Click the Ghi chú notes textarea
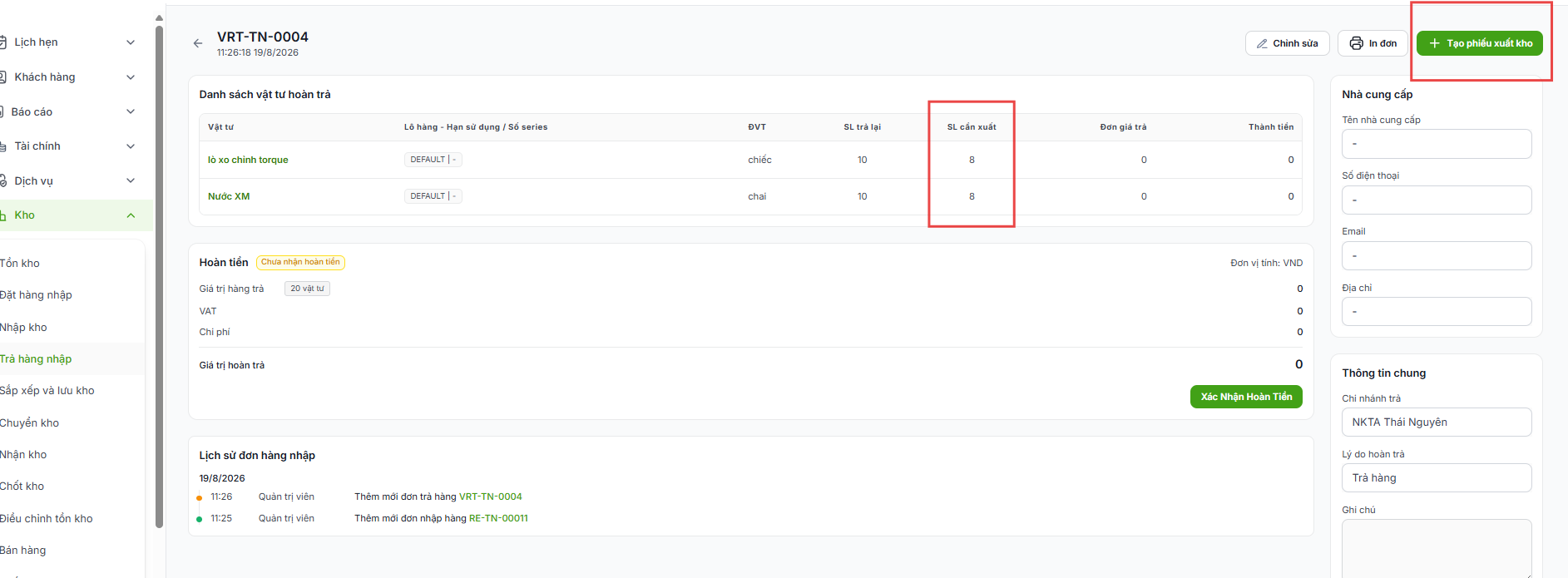Screen dimensions: 1568x578 pos(1437,548)
